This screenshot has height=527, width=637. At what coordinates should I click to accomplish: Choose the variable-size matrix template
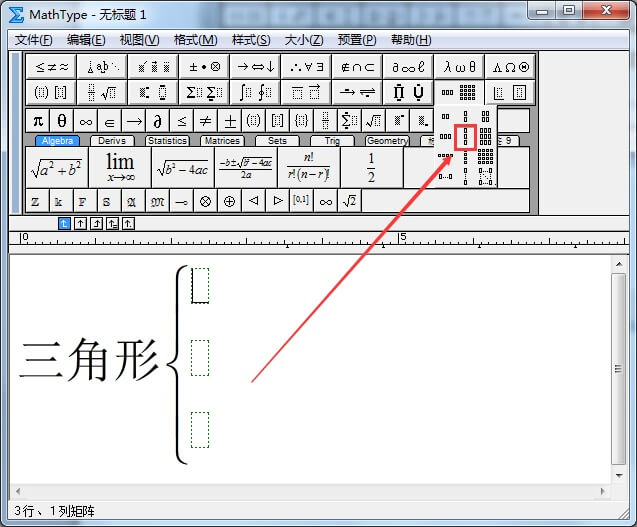(x=485, y=177)
